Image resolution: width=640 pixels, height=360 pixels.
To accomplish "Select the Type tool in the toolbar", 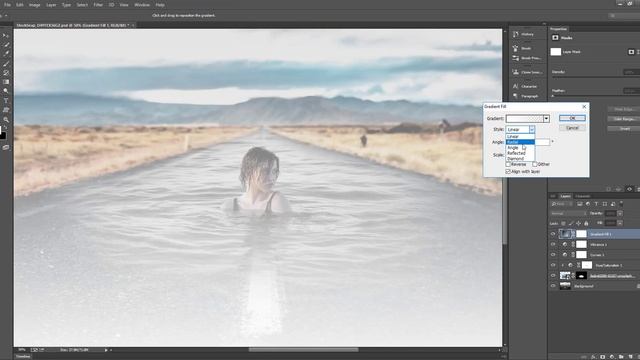I will click(x=6, y=100).
